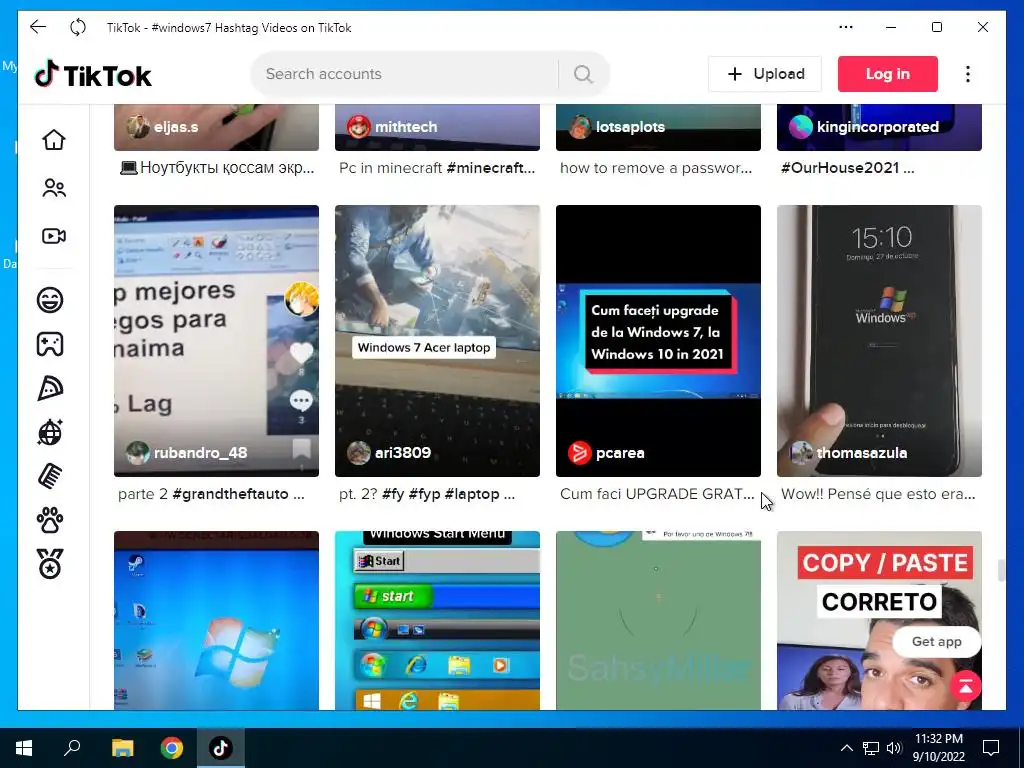The image size is (1024, 768).
Task: Select the Sports medal category icon
Action: (x=50, y=564)
